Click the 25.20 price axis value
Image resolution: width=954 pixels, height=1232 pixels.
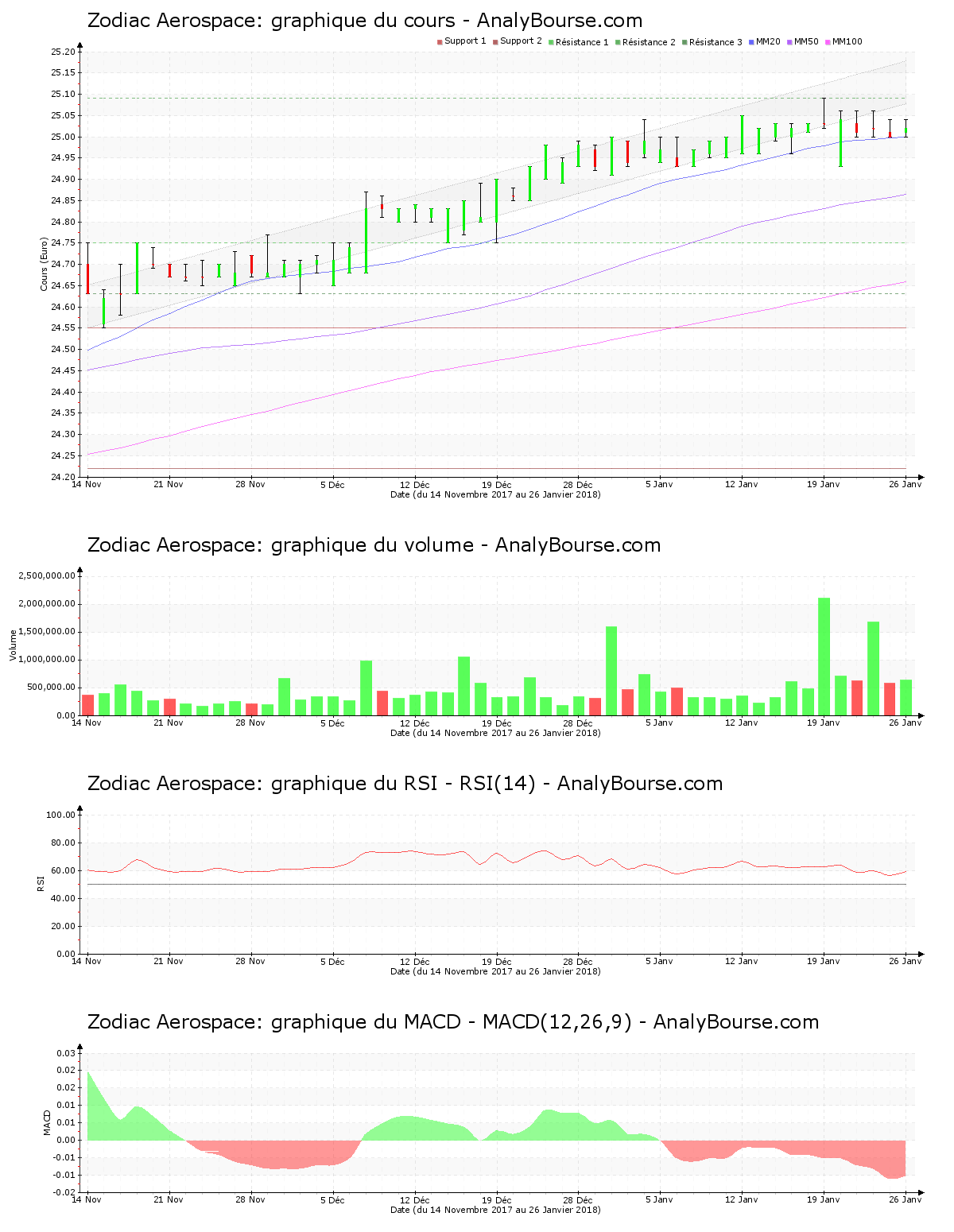tap(63, 52)
